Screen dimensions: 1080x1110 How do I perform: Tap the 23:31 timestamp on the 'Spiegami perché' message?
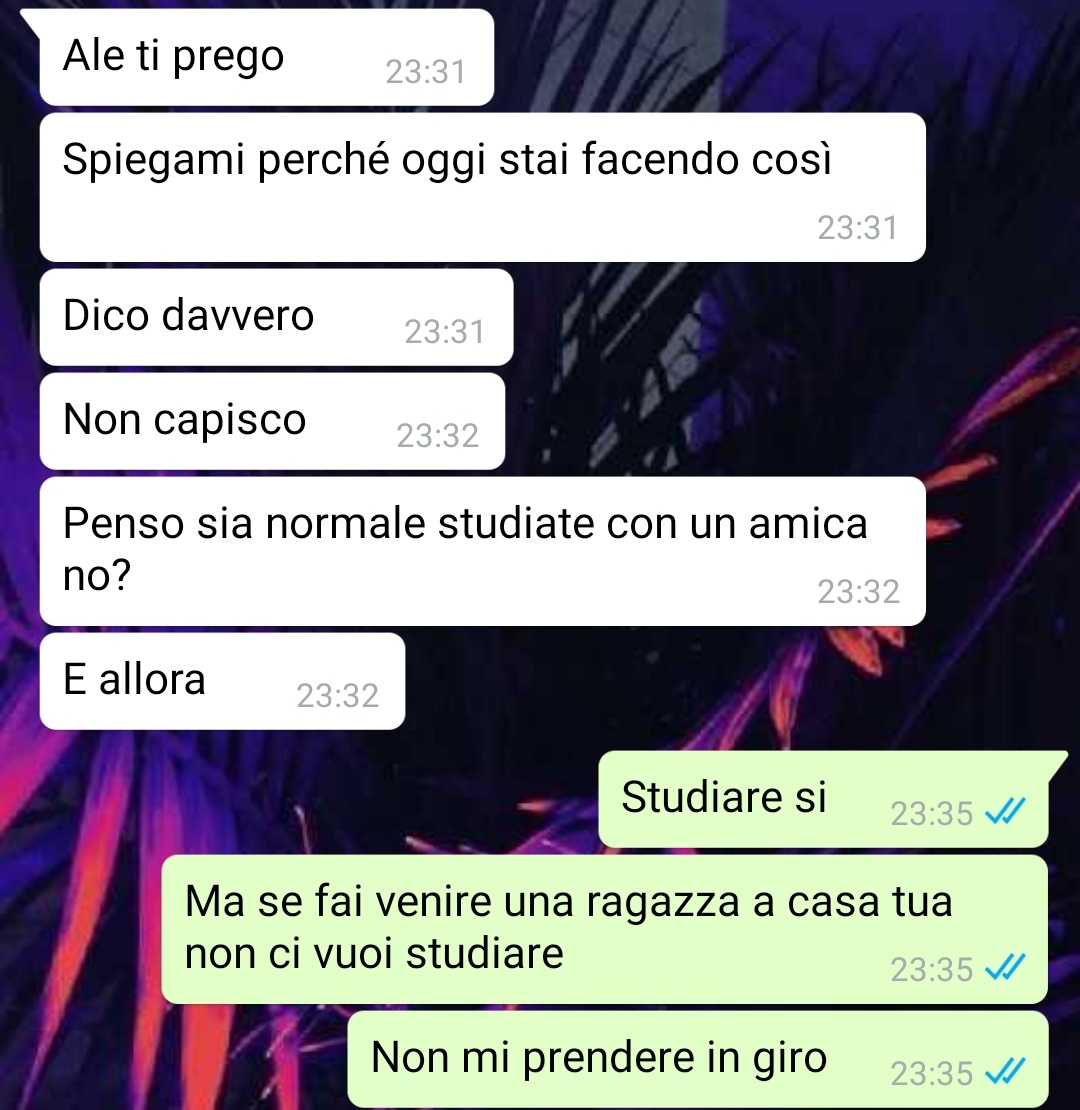858,228
